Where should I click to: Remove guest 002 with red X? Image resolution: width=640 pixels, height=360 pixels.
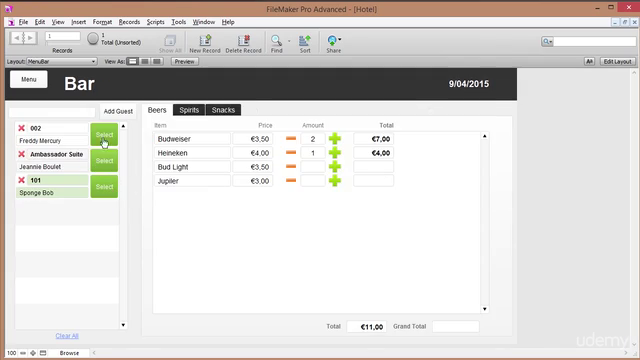pos(22,128)
